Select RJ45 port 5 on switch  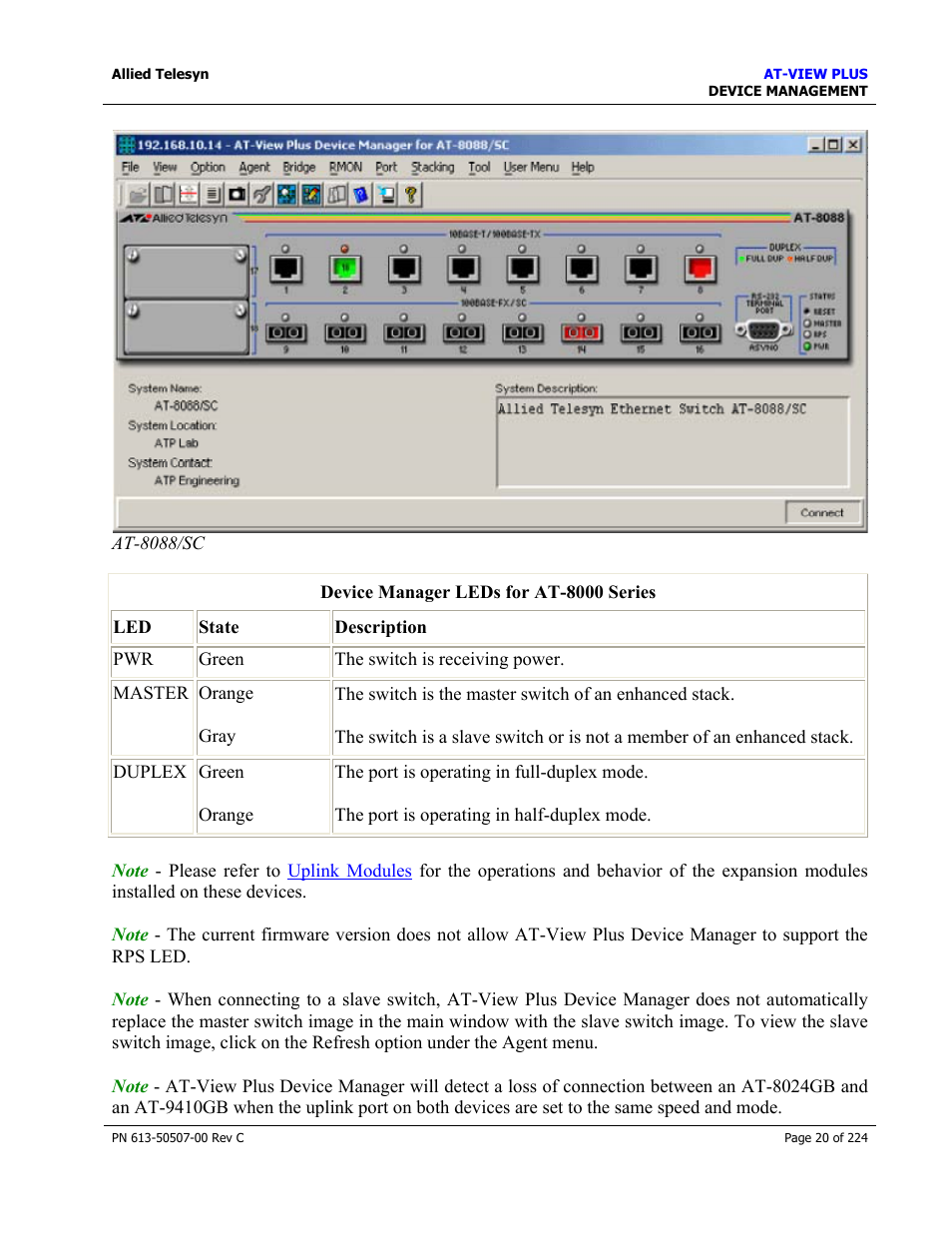[x=523, y=268]
